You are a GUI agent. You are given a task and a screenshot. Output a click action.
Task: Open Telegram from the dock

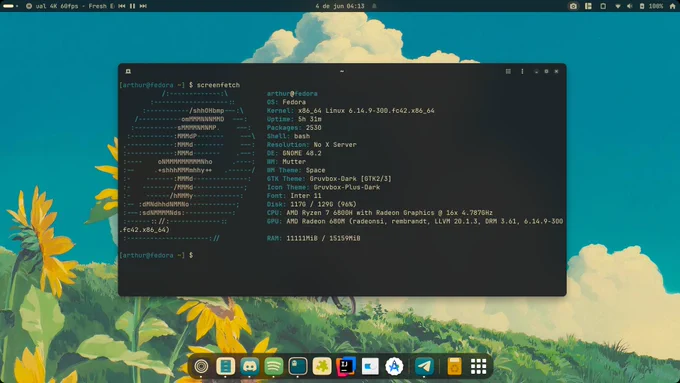click(x=424, y=367)
